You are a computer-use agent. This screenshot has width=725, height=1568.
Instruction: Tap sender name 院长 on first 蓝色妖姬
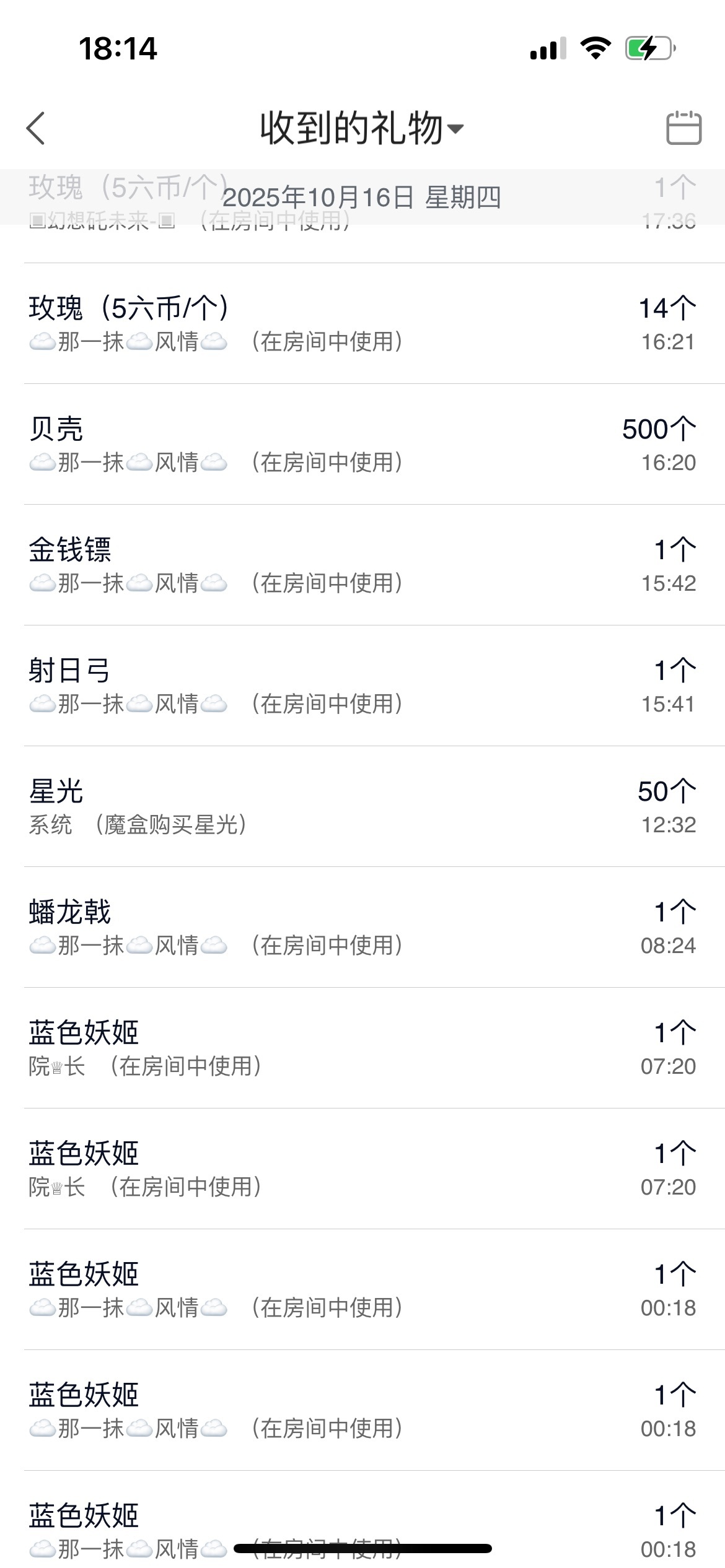[57, 1066]
